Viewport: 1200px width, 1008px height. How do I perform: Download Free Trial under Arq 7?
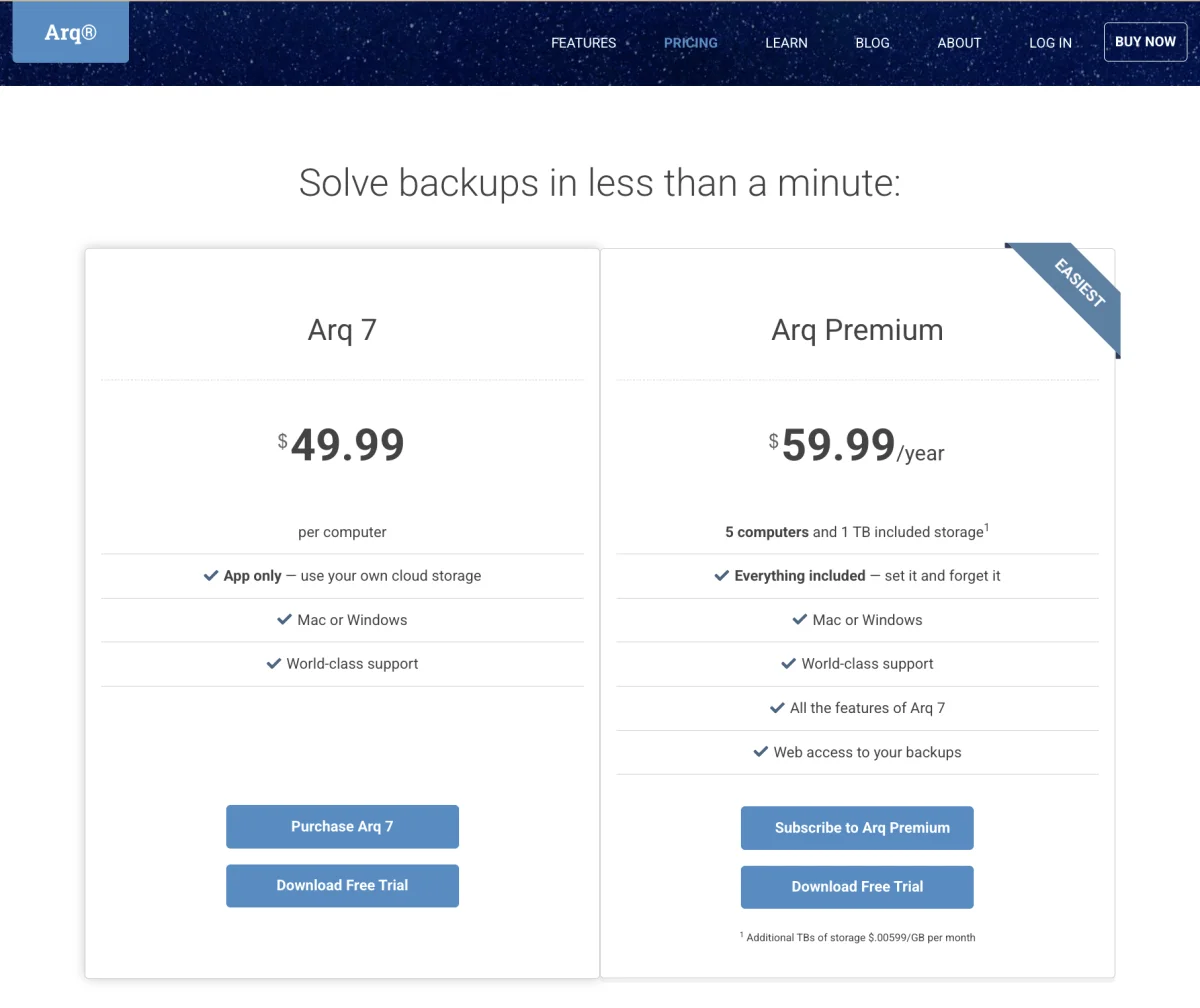click(x=342, y=886)
